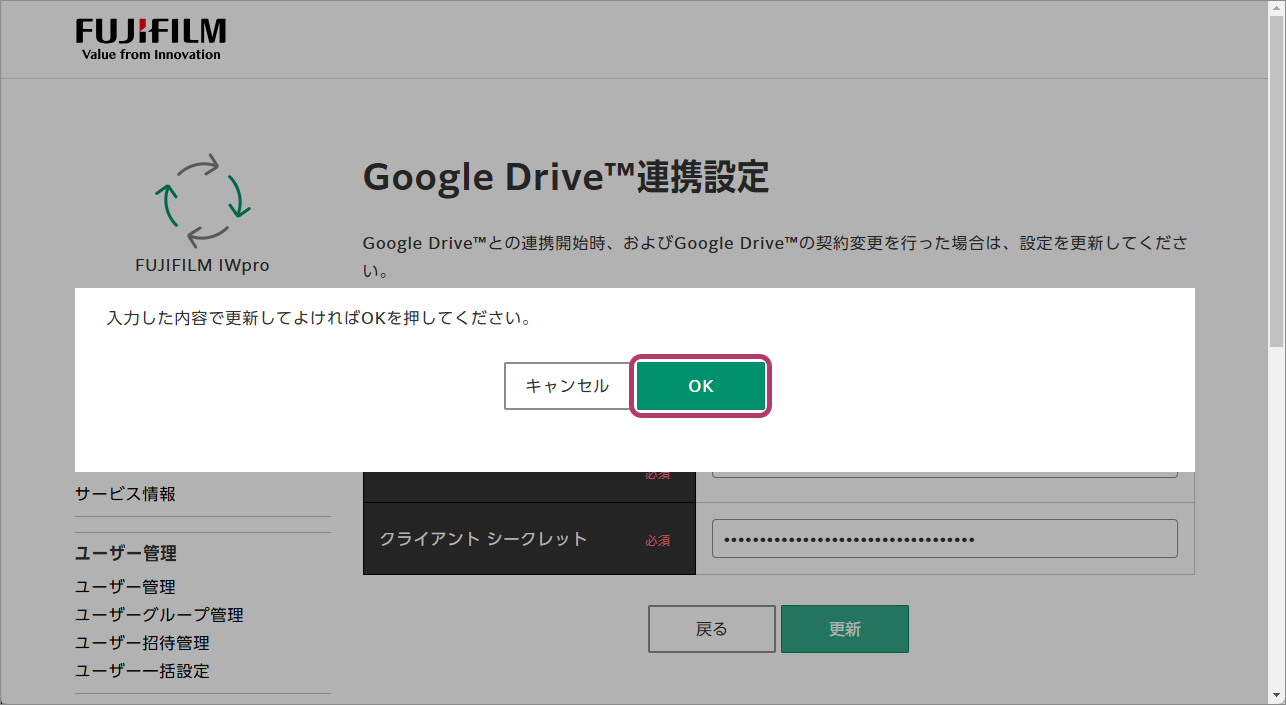Viewport: 1286px width, 705px height.
Task: Go to ユーザーグループ管理
Action: pyautogui.click(x=159, y=615)
